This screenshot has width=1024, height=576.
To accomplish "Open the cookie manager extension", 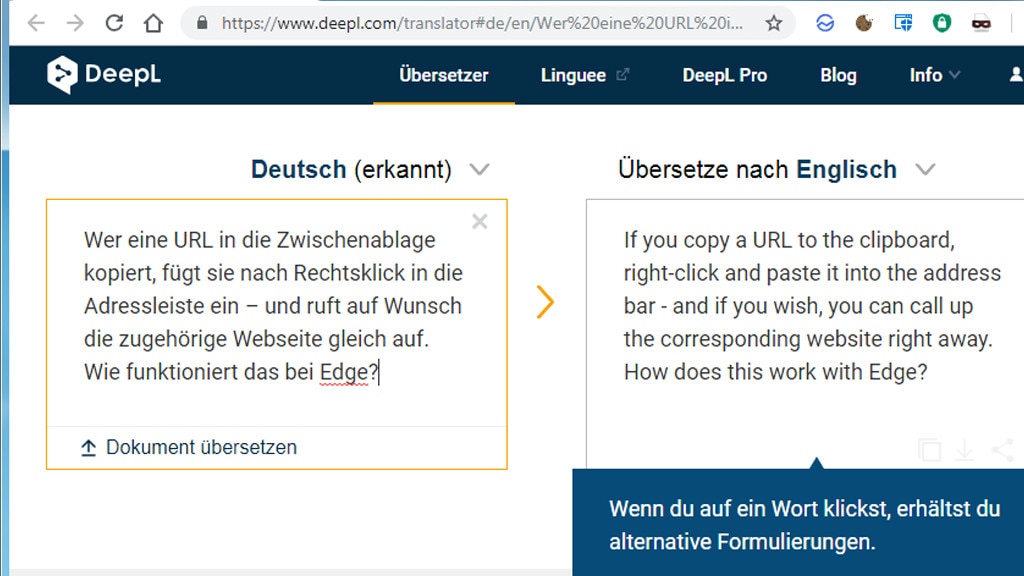I will point(862,22).
